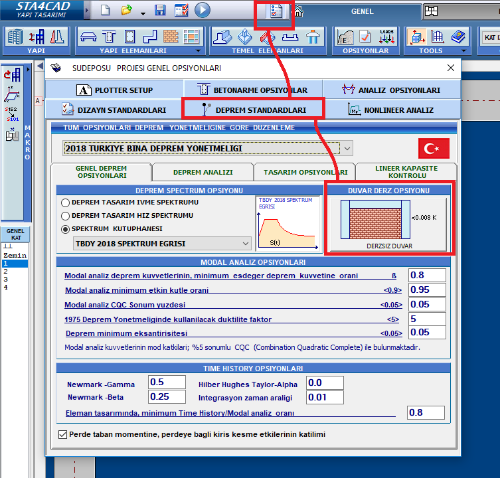500x478 pixels.
Task: Select brick wall icon in YAPI ELEMANLARI
Action: (171, 37)
